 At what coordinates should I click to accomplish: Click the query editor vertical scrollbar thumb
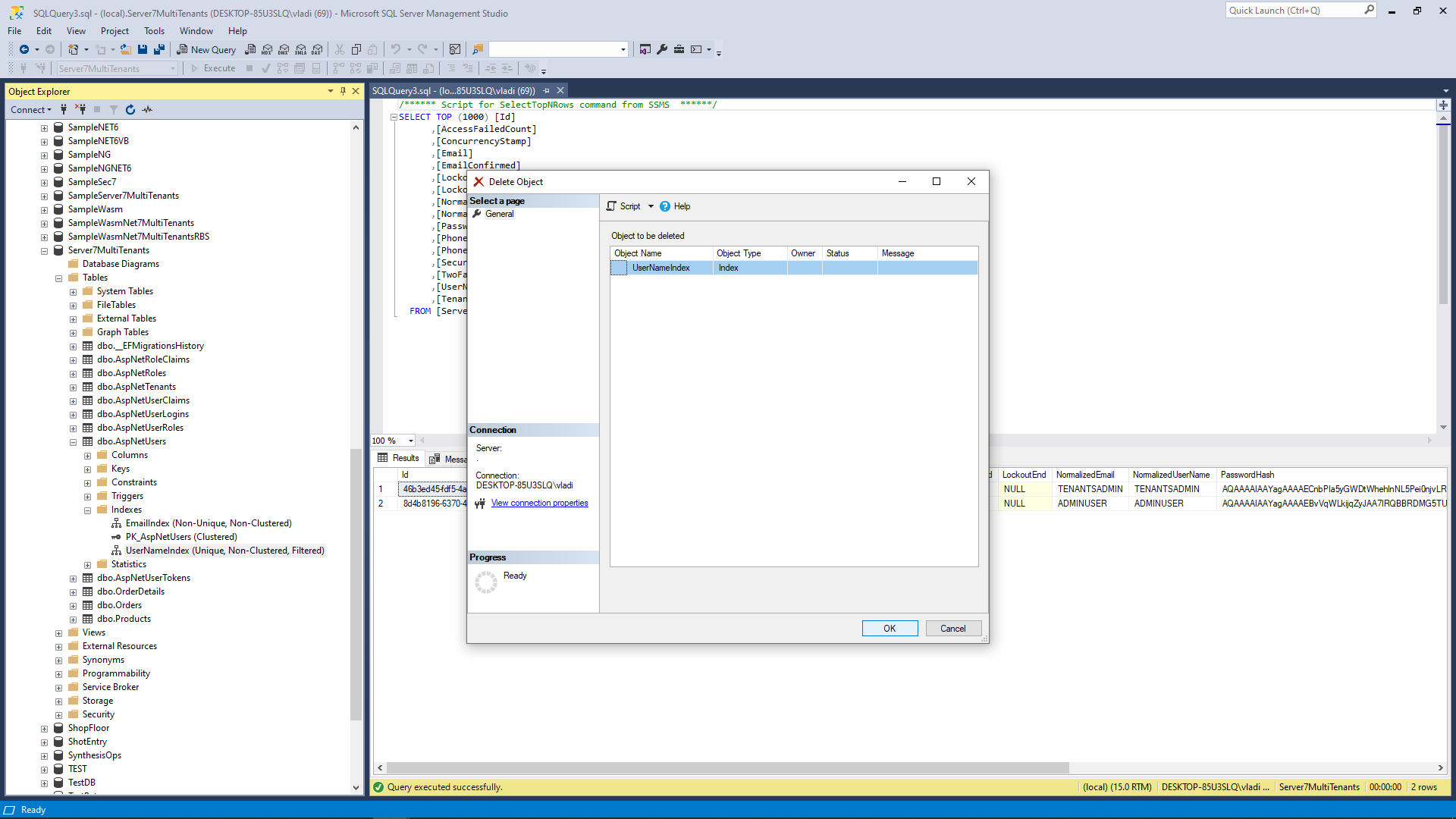pos(1443,215)
